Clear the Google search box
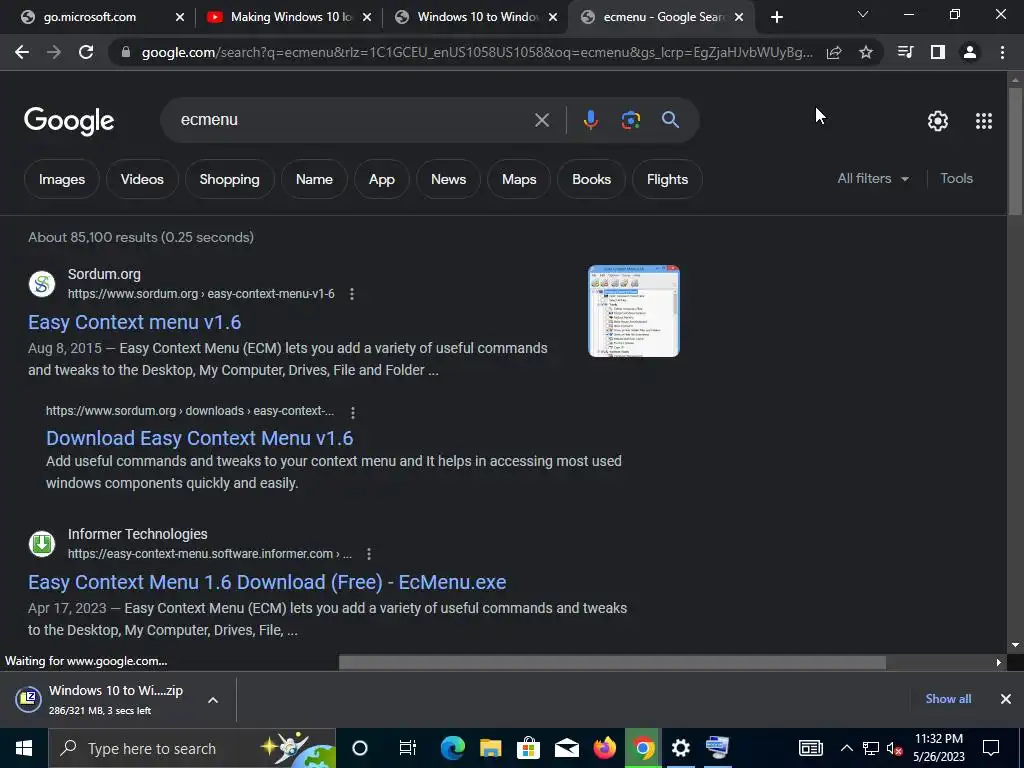Viewport: 1024px width, 768px height. pos(542,120)
